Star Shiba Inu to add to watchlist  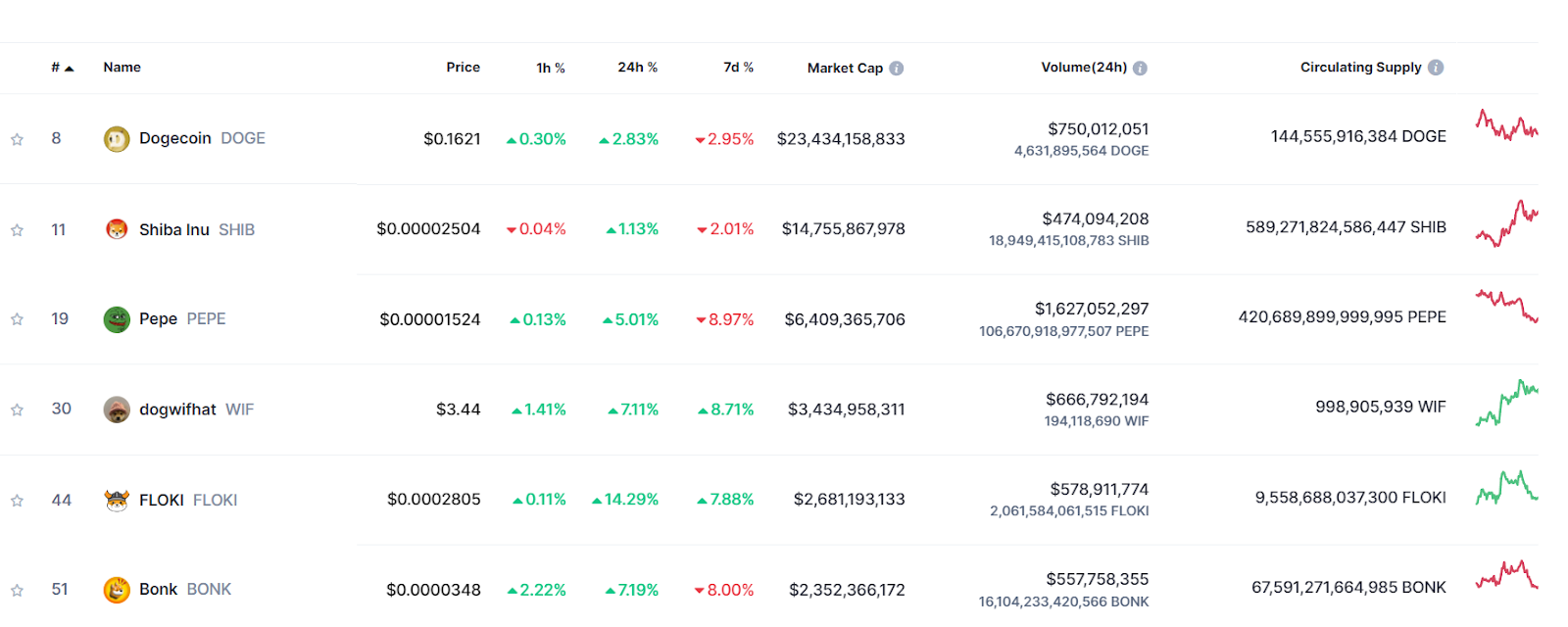[x=17, y=230]
